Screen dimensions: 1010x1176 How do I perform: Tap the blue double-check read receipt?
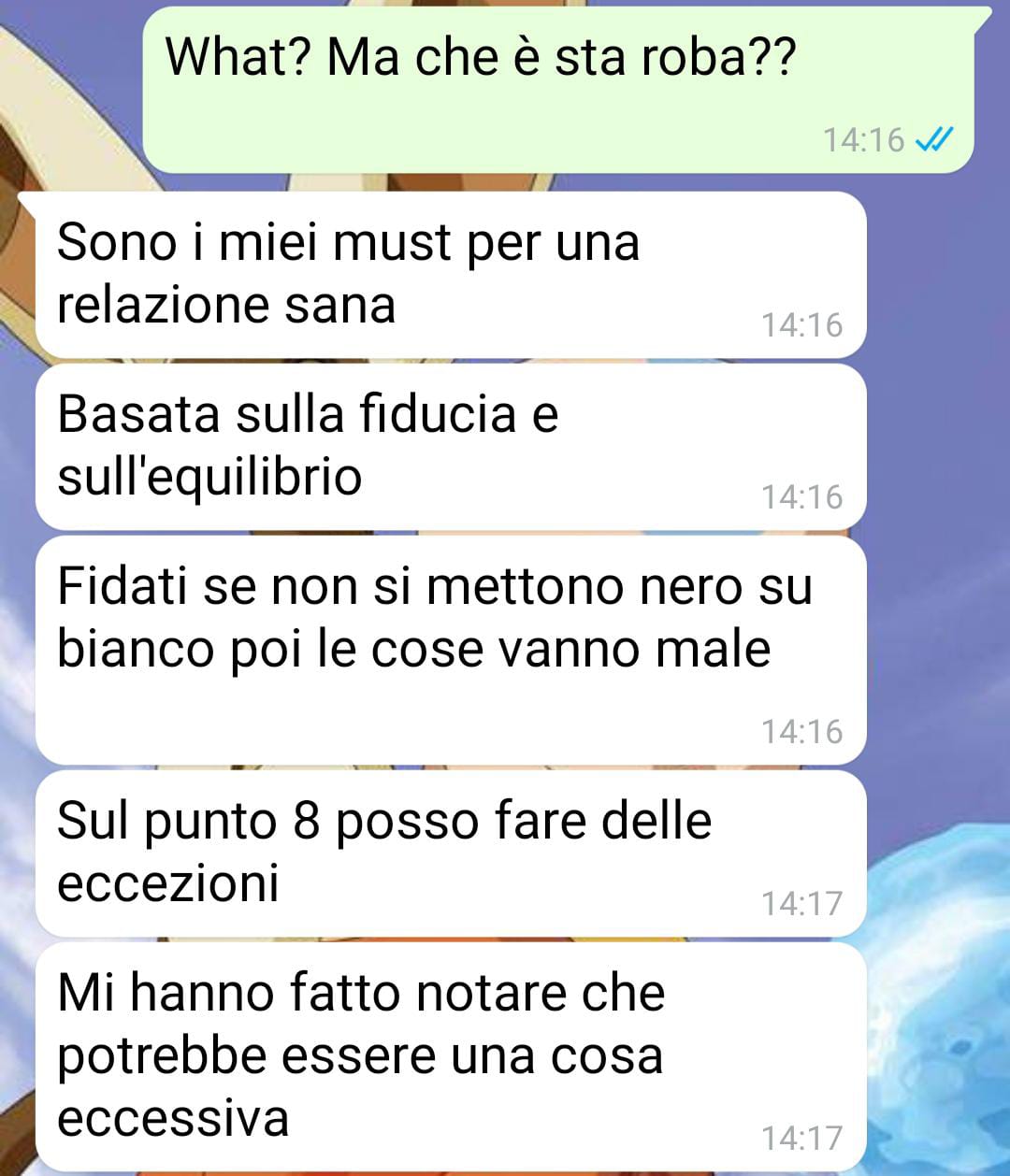pos(932,140)
